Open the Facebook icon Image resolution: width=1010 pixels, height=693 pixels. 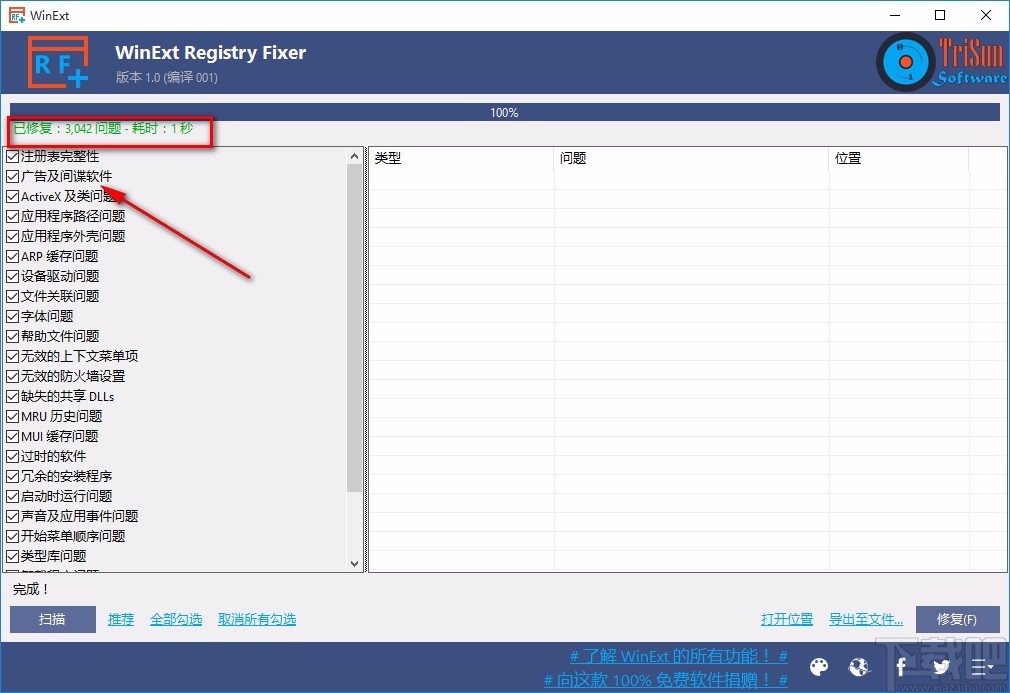[899, 667]
